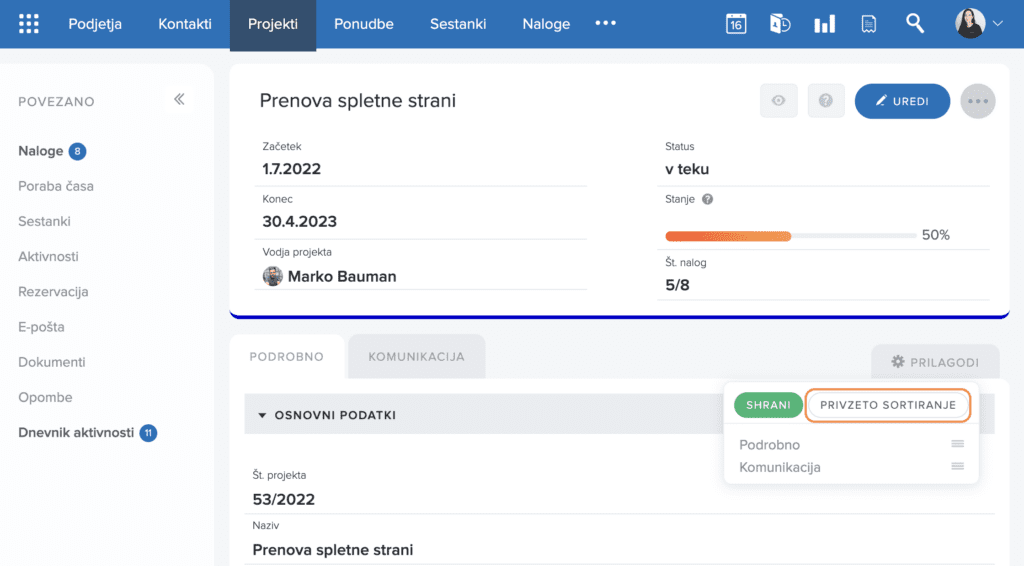This screenshot has height=566, width=1024.
Task: Save tab order with Shrani
Action: click(768, 405)
